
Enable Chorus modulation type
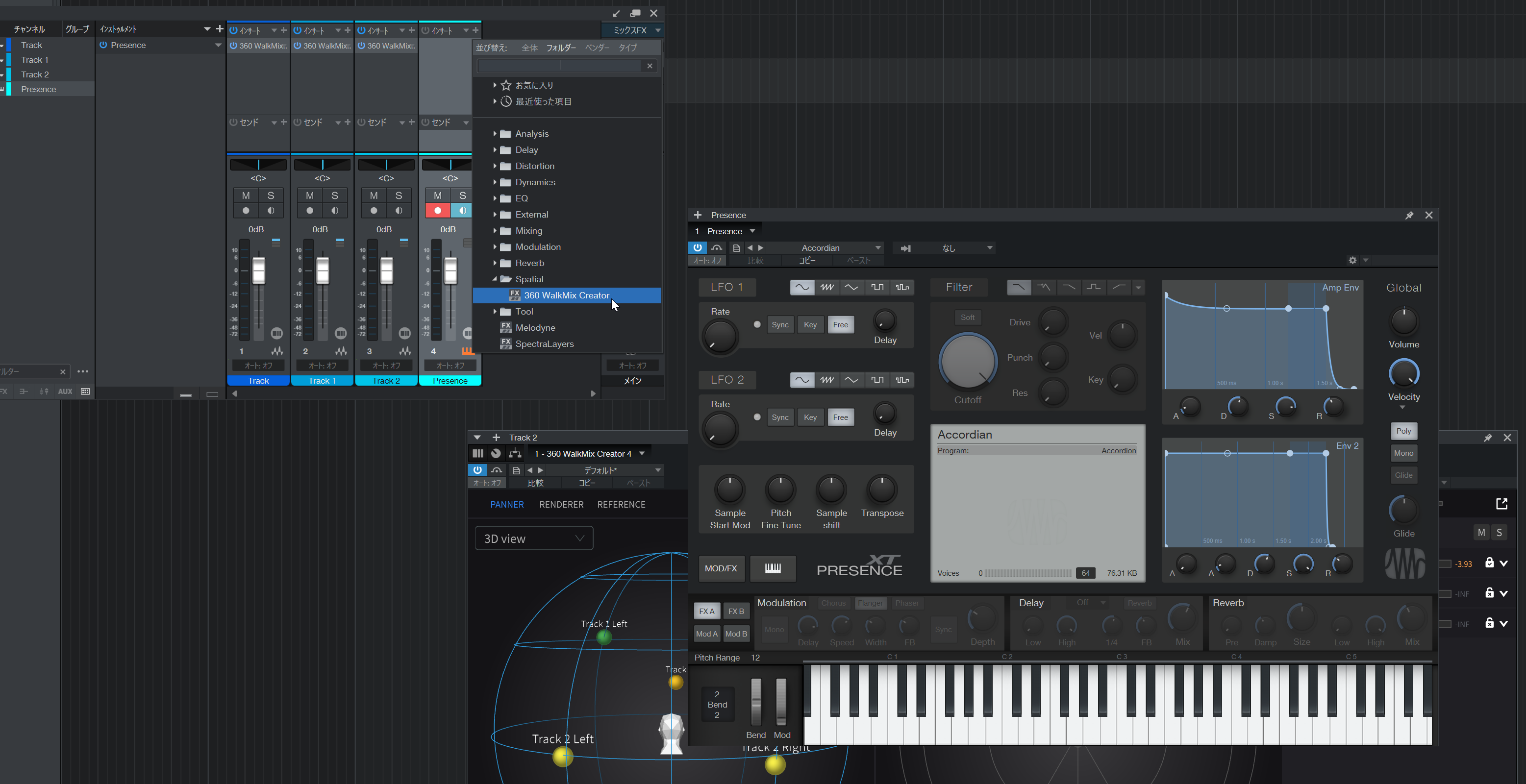(x=833, y=603)
